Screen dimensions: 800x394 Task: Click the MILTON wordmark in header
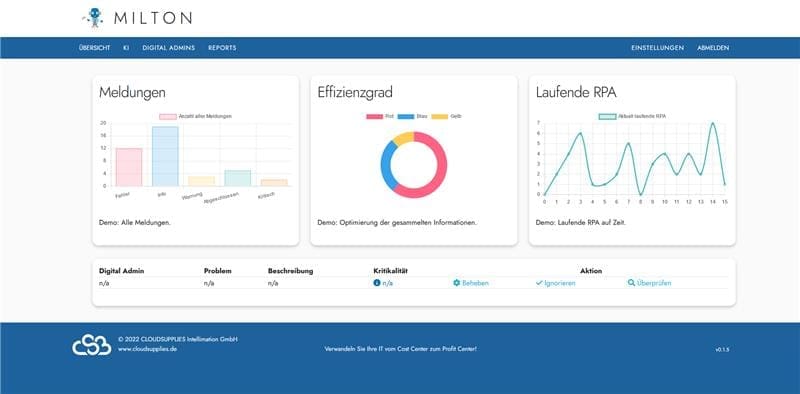click(x=153, y=18)
